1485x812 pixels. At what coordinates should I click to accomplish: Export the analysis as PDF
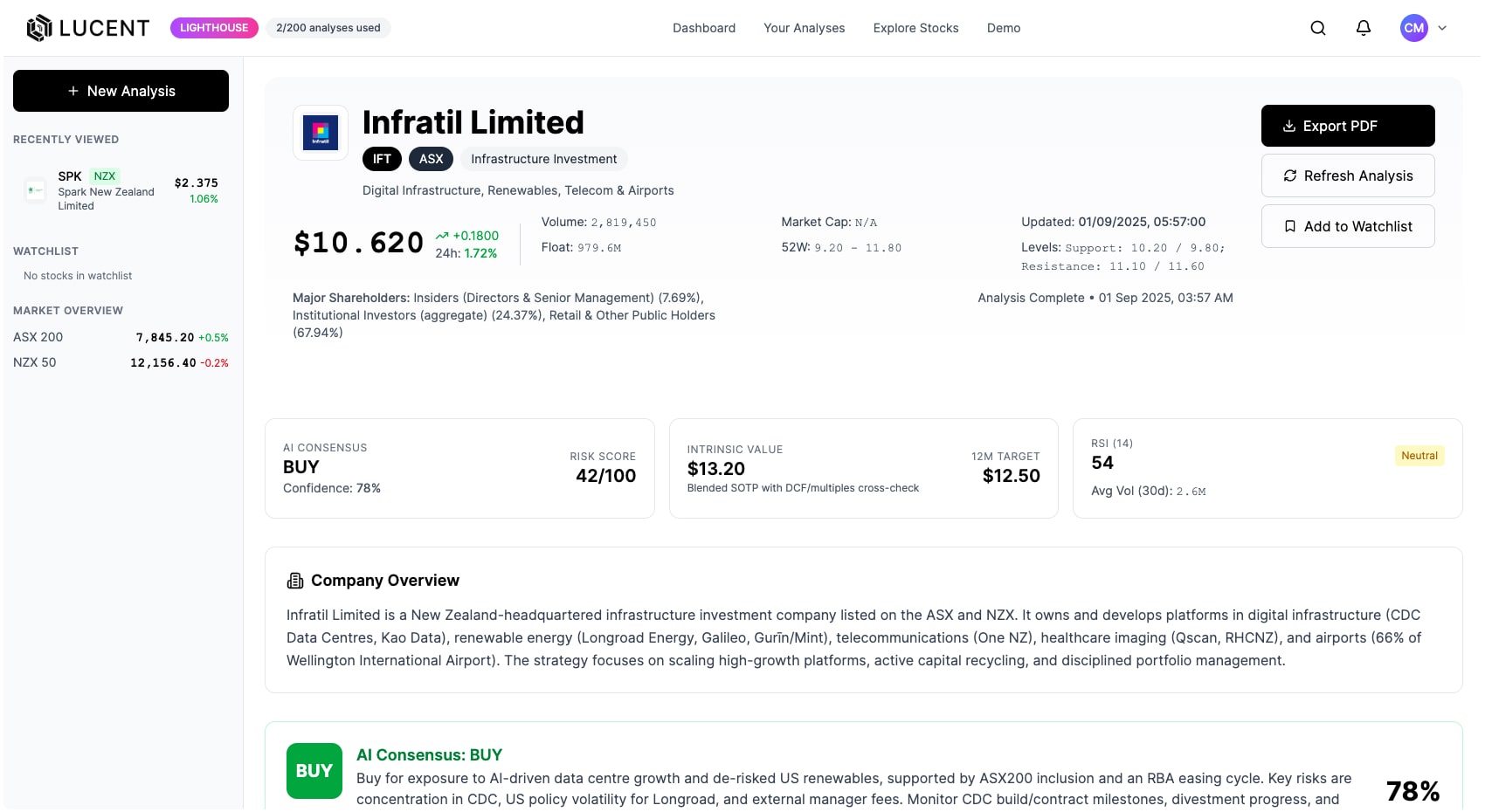[1348, 126]
